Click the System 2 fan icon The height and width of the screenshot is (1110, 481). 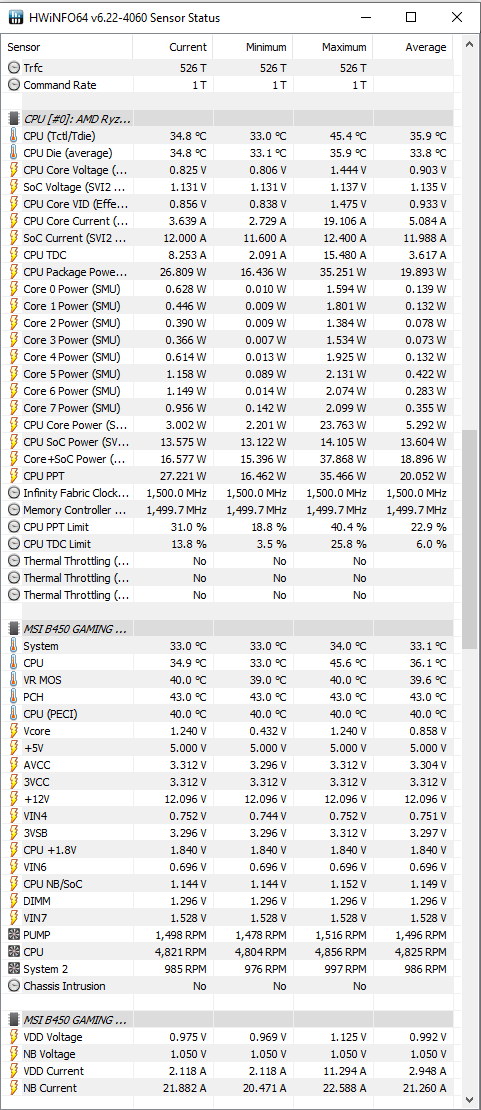coord(13,969)
